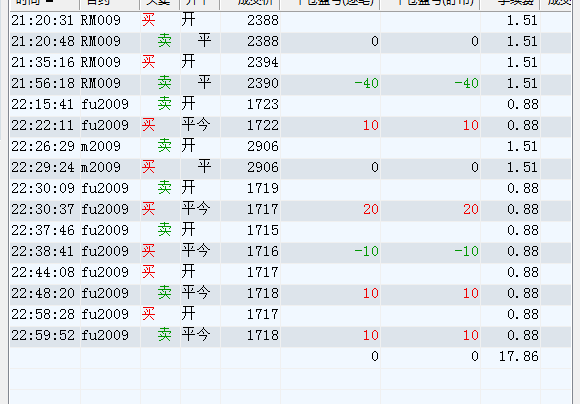The height and width of the screenshot is (404, 580).
Task: Click the red 买 in the 21:20:31 row
Action: click(148, 20)
